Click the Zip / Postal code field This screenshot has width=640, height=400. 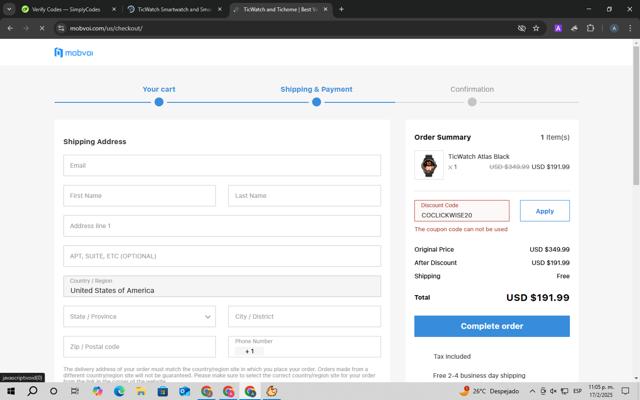click(x=139, y=347)
